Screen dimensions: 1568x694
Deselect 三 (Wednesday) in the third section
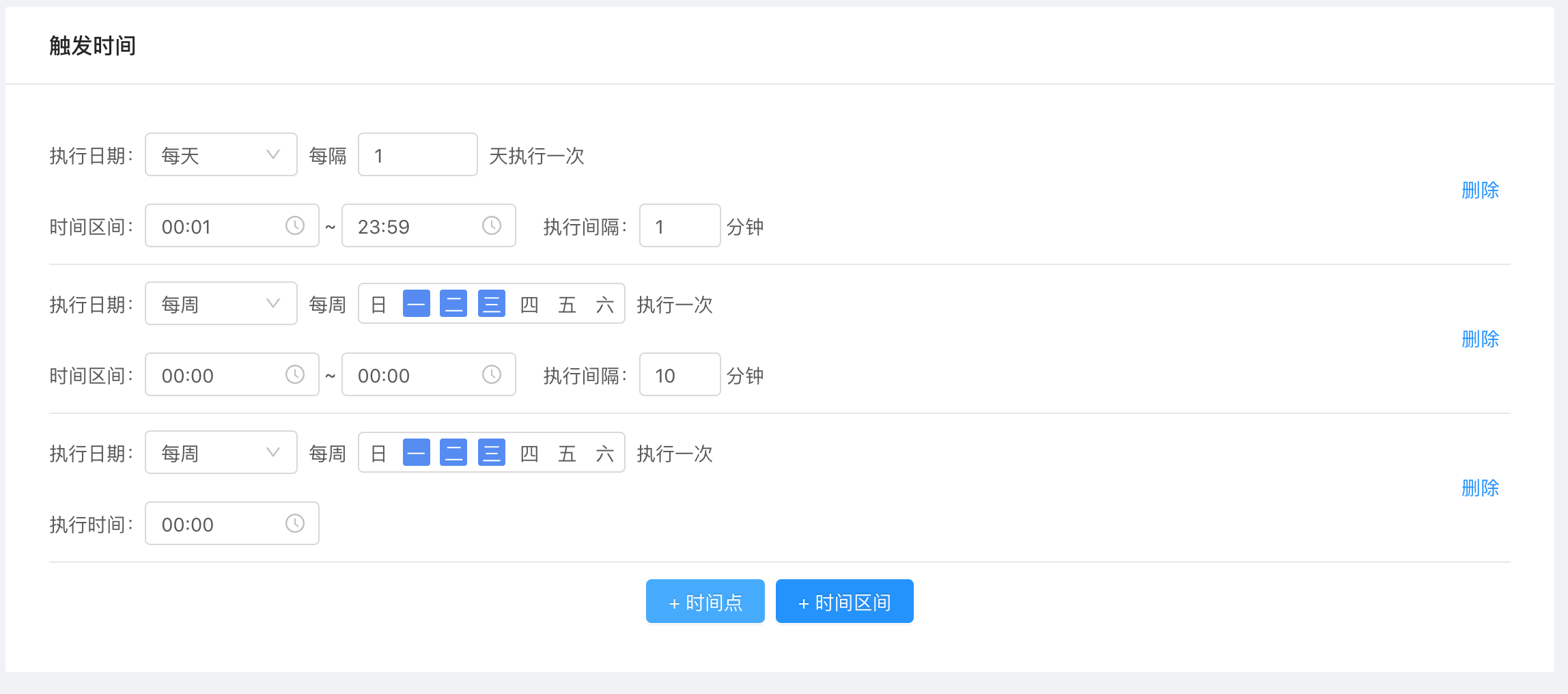click(491, 453)
